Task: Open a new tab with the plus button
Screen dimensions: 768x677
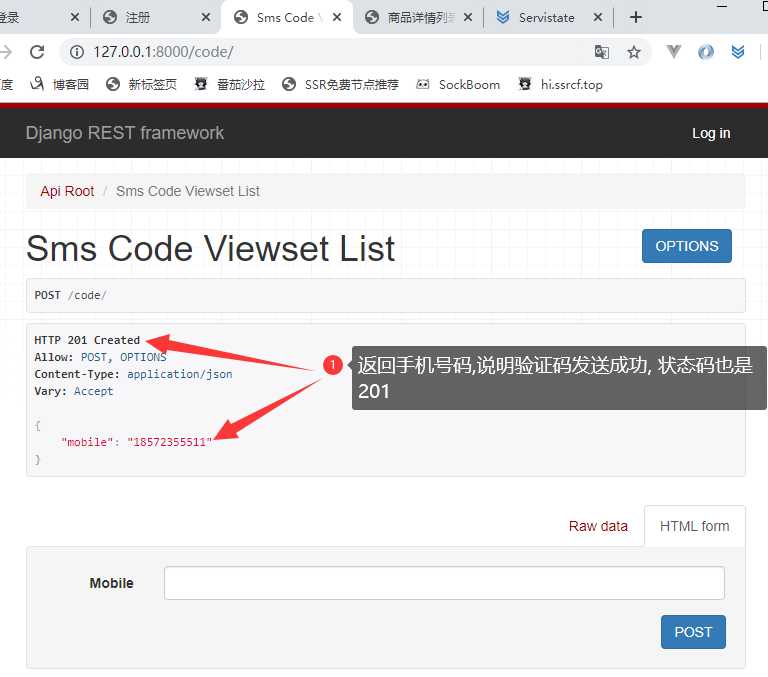Action: coord(636,17)
